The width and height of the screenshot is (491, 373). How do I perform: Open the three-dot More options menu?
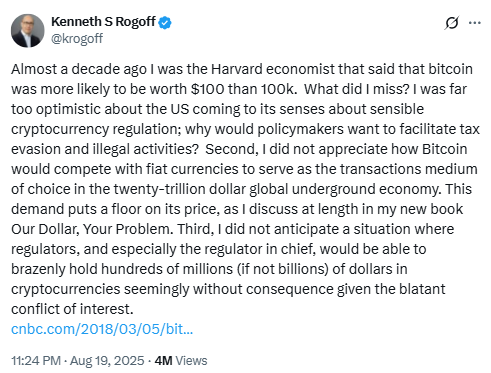pos(475,23)
